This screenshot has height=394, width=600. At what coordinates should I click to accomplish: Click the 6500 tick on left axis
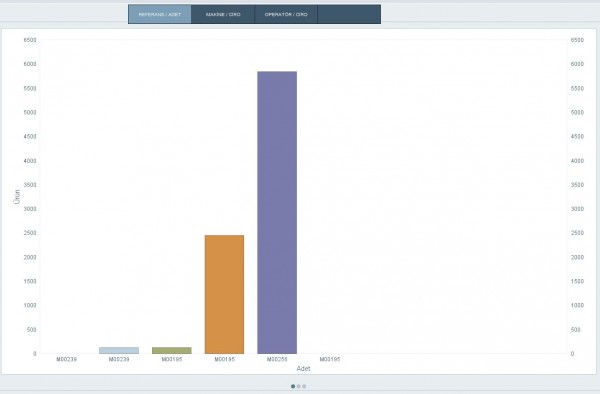30,40
